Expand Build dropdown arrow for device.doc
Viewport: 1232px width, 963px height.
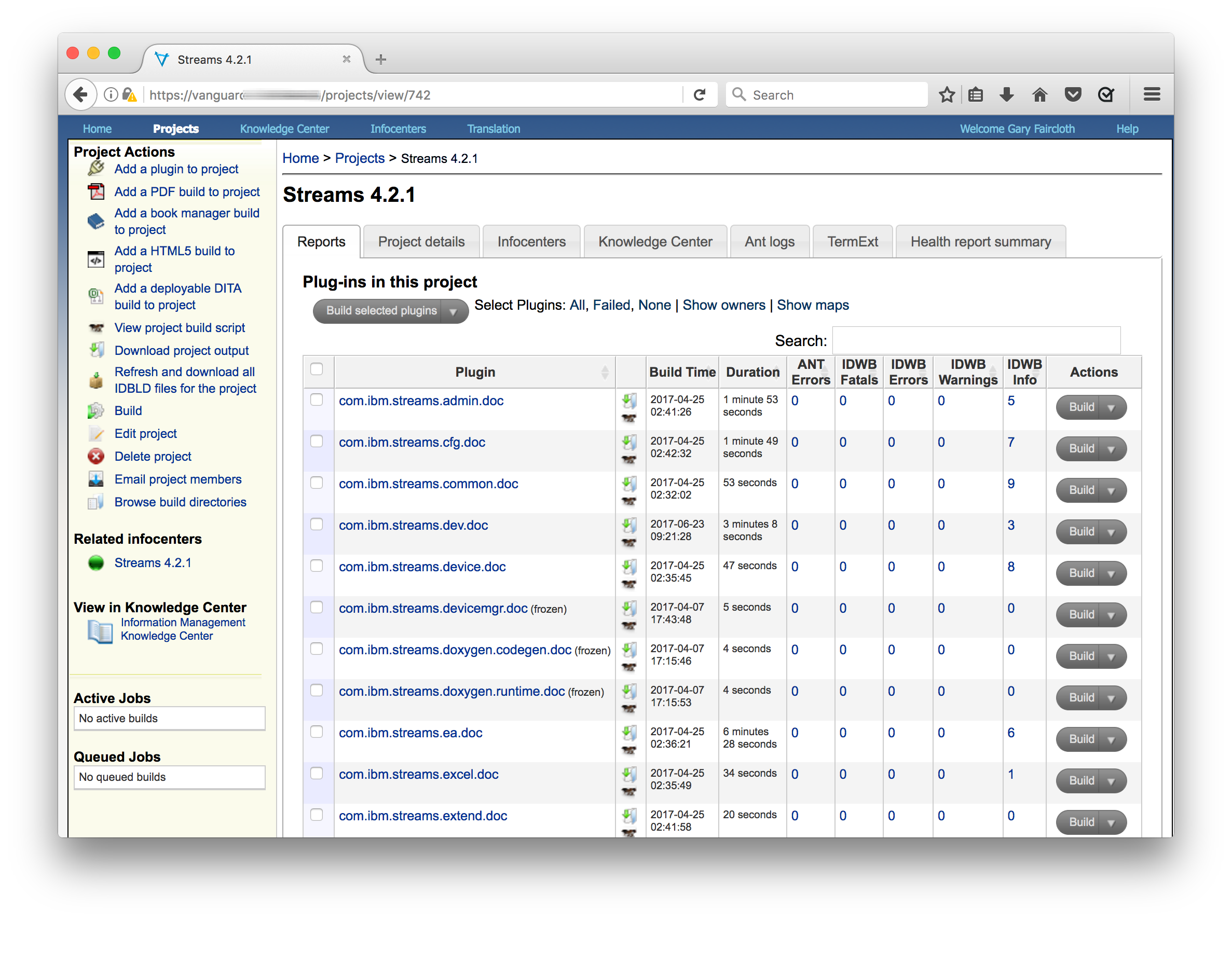pos(1112,573)
